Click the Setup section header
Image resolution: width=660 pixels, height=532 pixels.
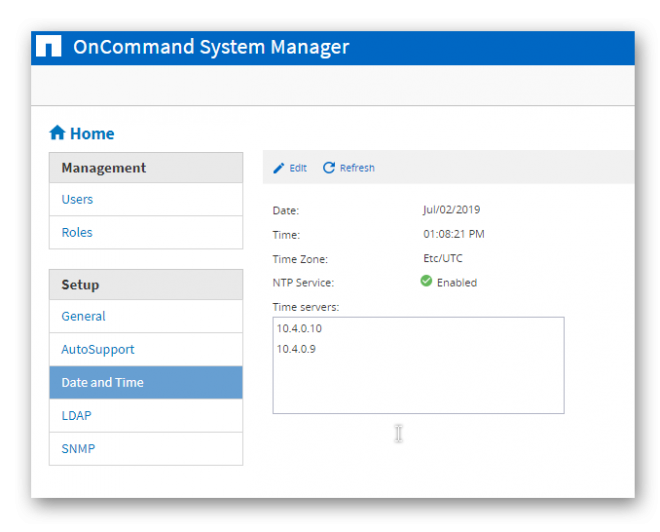tap(146, 285)
